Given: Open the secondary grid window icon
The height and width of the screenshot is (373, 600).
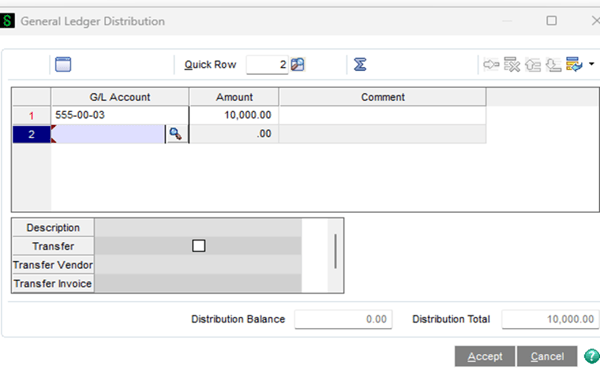Looking at the screenshot, I should pyautogui.click(x=63, y=64).
